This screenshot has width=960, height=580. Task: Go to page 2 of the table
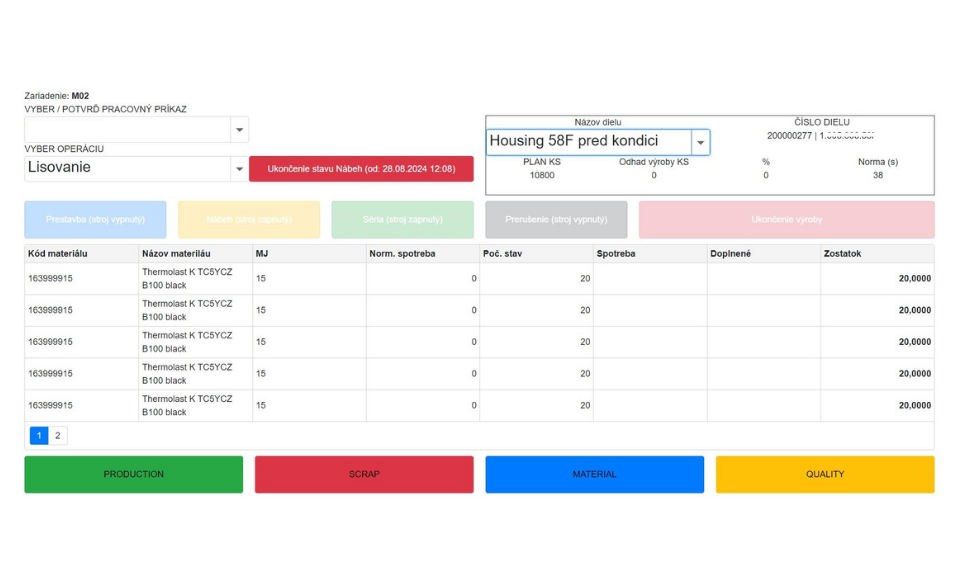click(x=58, y=436)
